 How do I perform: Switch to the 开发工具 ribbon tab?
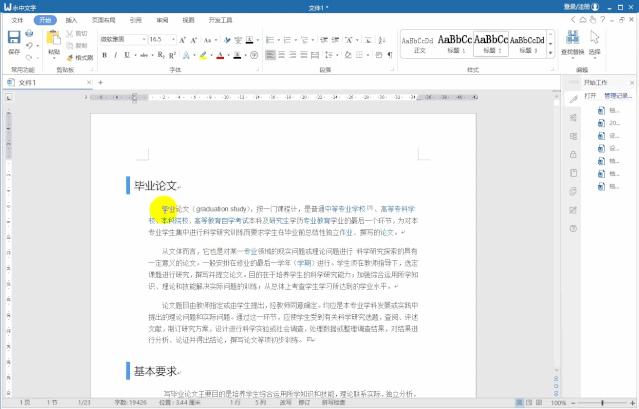pos(220,20)
